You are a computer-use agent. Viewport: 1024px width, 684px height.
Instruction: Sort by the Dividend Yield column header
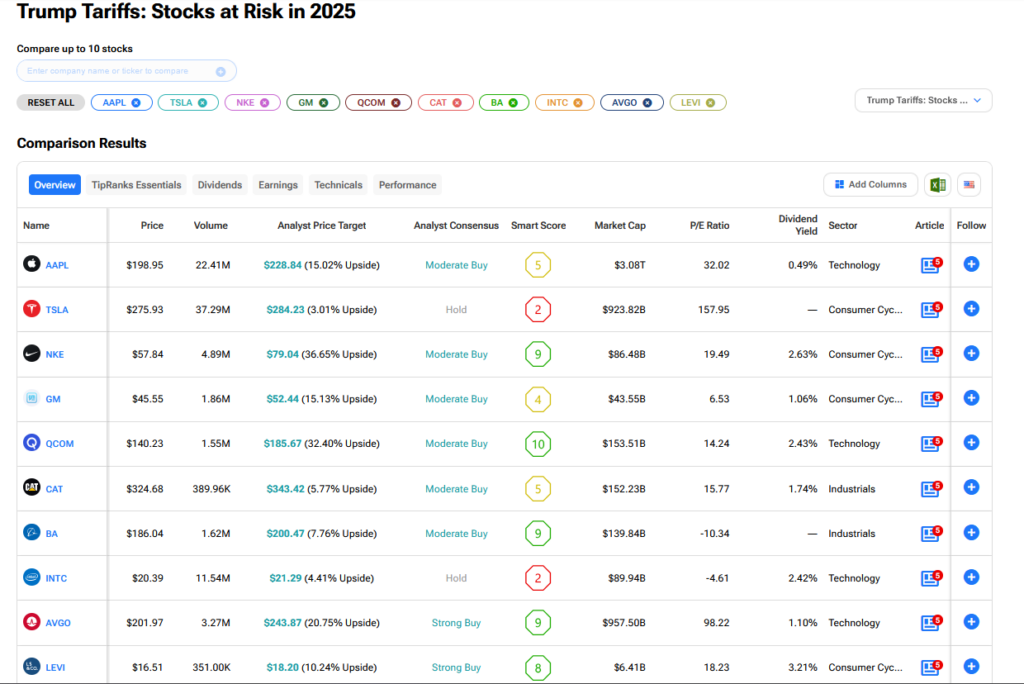798,225
